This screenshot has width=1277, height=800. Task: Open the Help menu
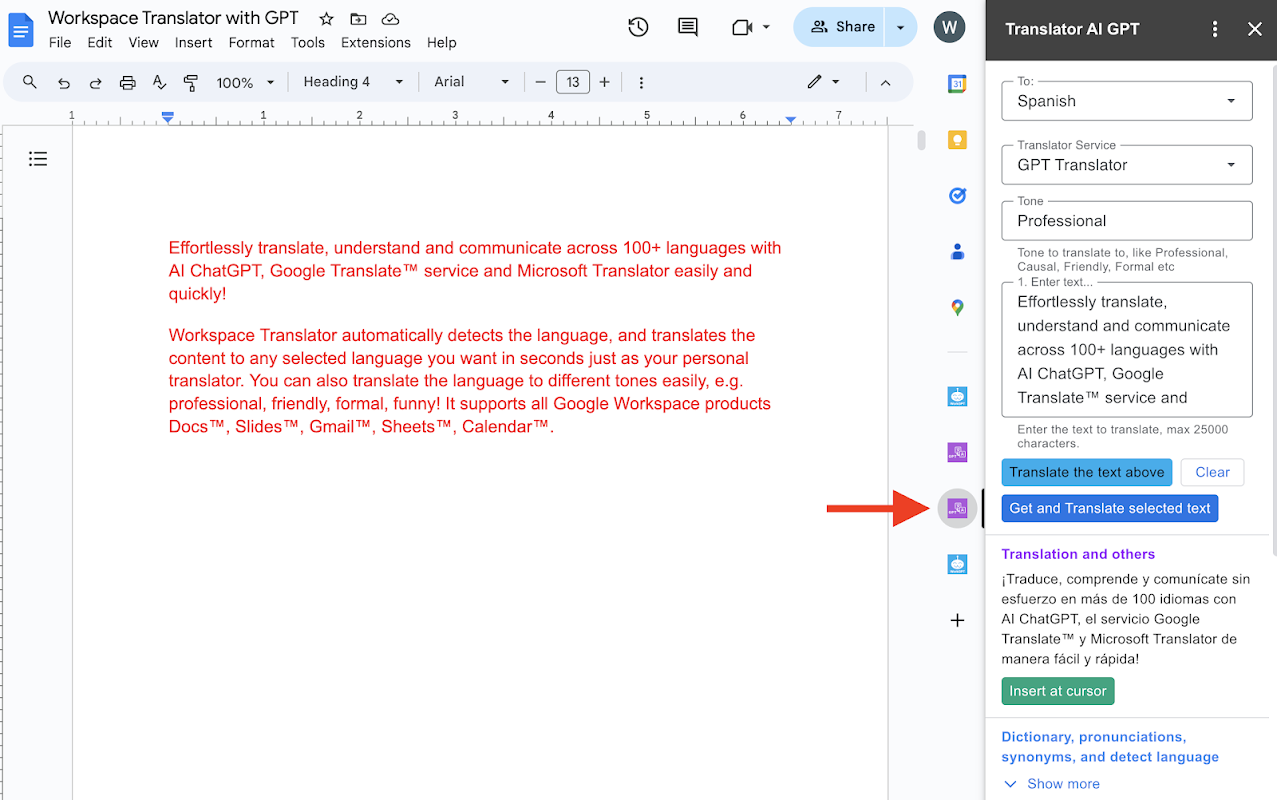[x=441, y=42]
